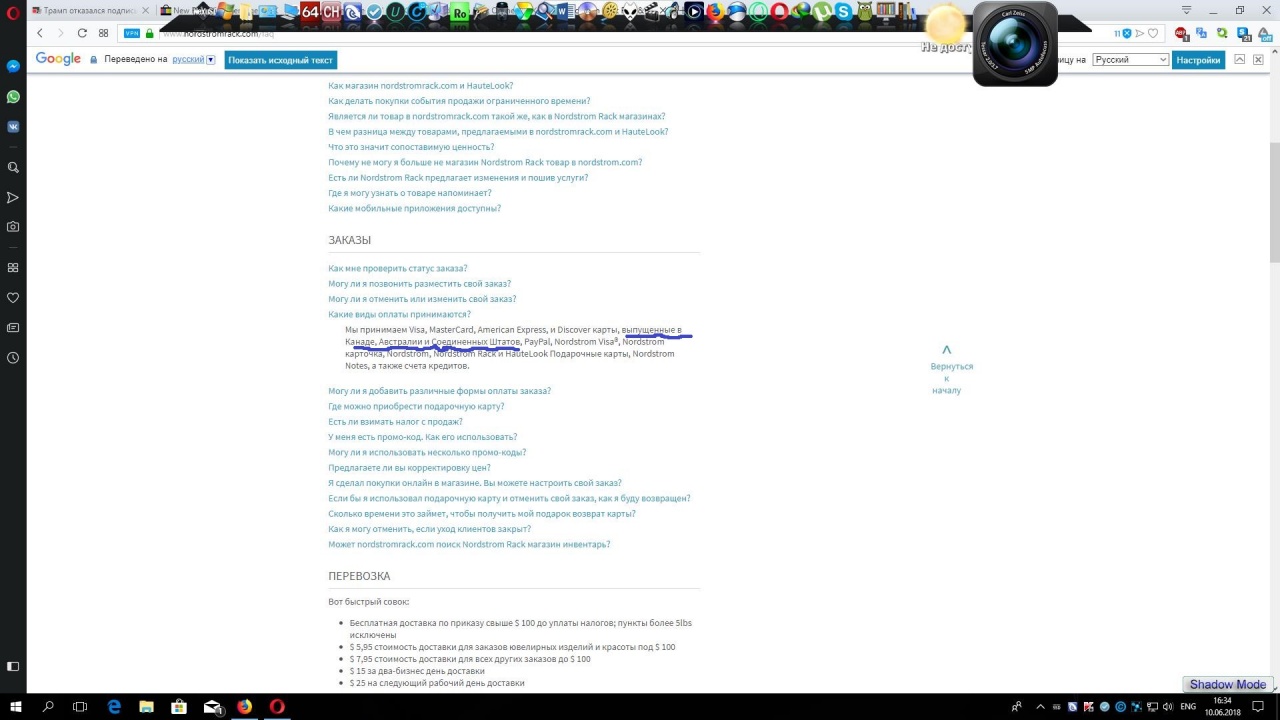Viewport: 1280px width, 720px height.
Task: Open Bookmarks via the sidebar heart icon
Action: [13, 298]
